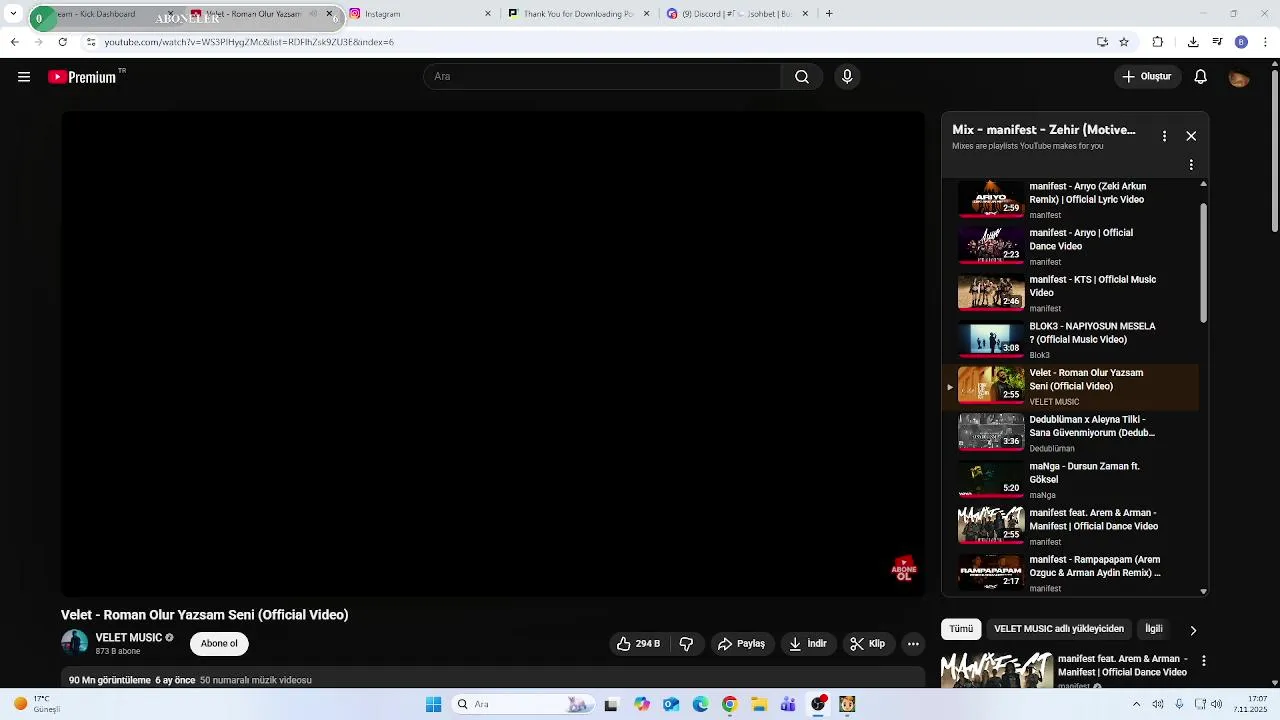The width and height of the screenshot is (1280, 720).
Task: Create a clip with Klip button
Action: 868,644
